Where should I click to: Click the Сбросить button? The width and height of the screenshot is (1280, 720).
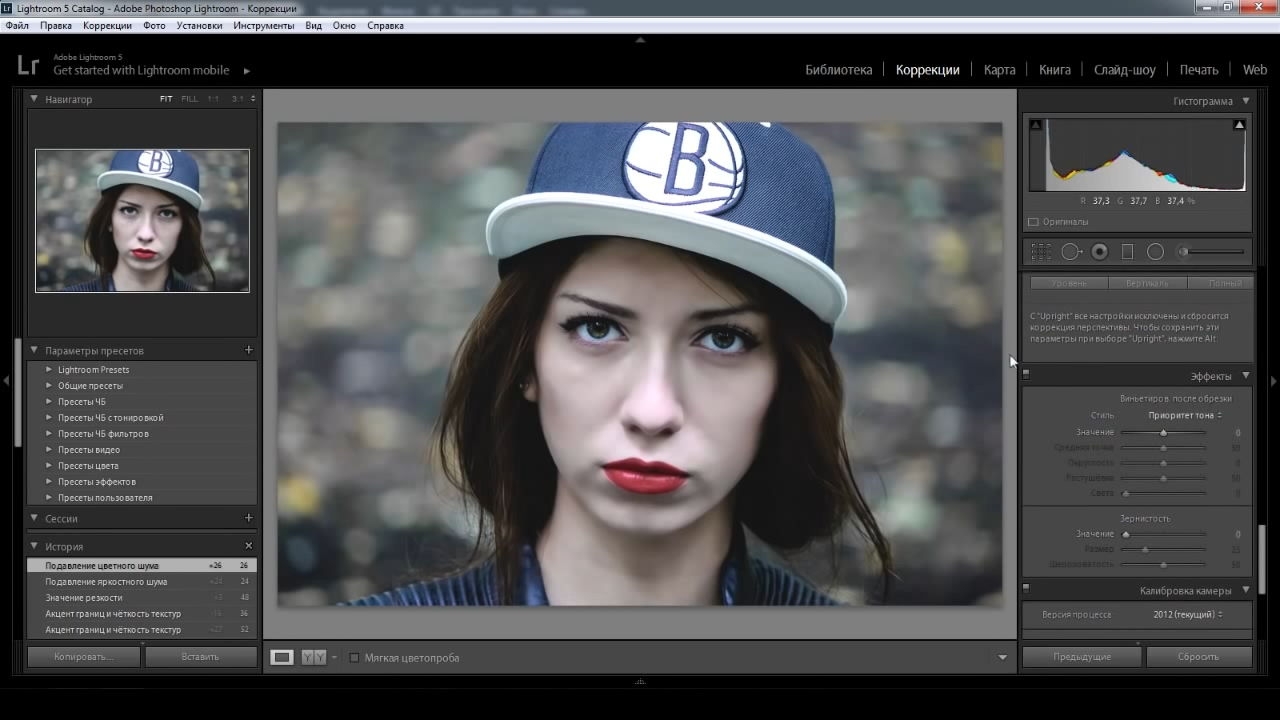pos(1199,657)
